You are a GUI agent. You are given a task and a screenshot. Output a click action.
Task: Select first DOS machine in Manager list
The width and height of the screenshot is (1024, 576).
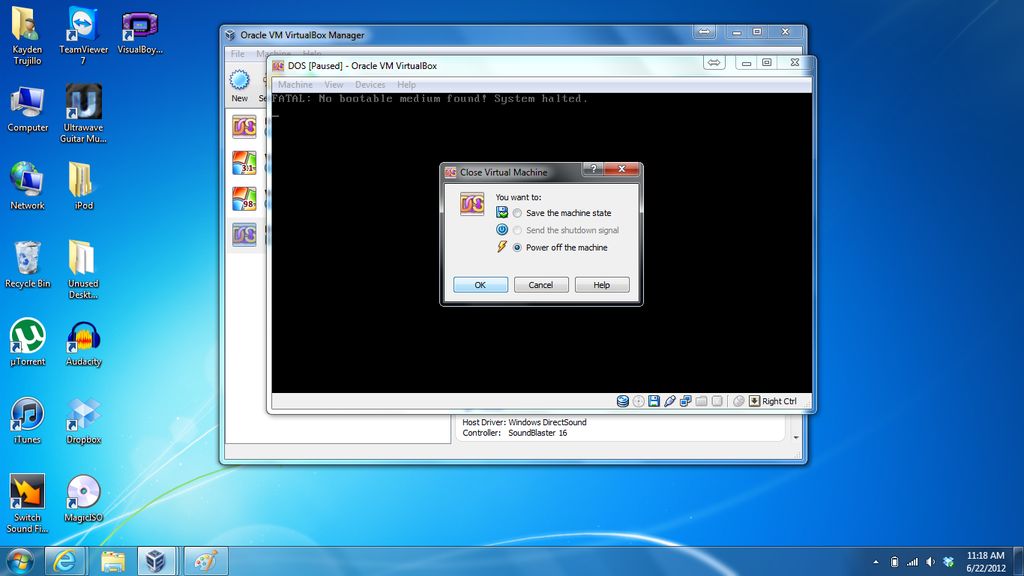click(x=244, y=127)
